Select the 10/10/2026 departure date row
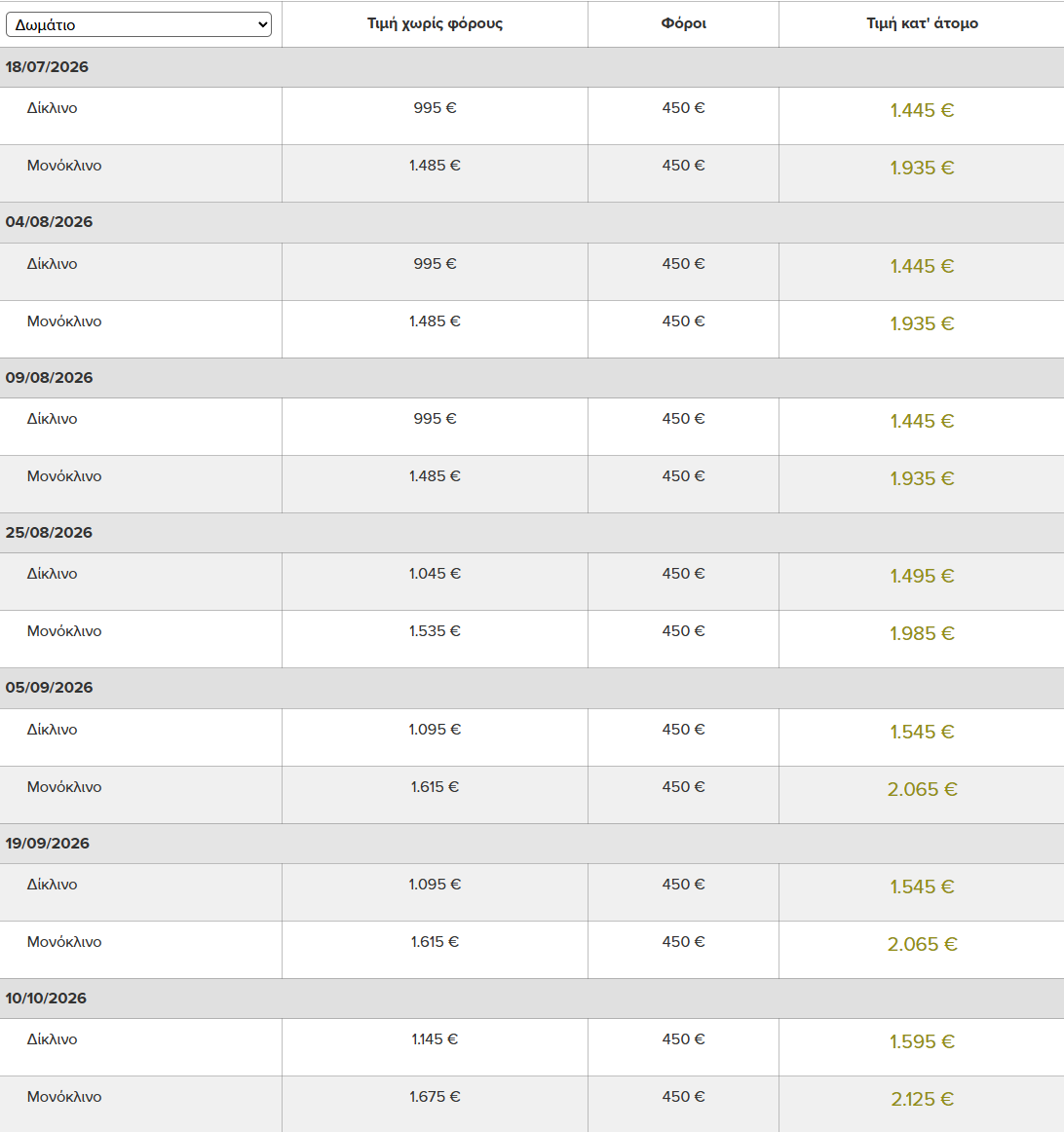The width and height of the screenshot is (1064, 1132). [532, 999]
